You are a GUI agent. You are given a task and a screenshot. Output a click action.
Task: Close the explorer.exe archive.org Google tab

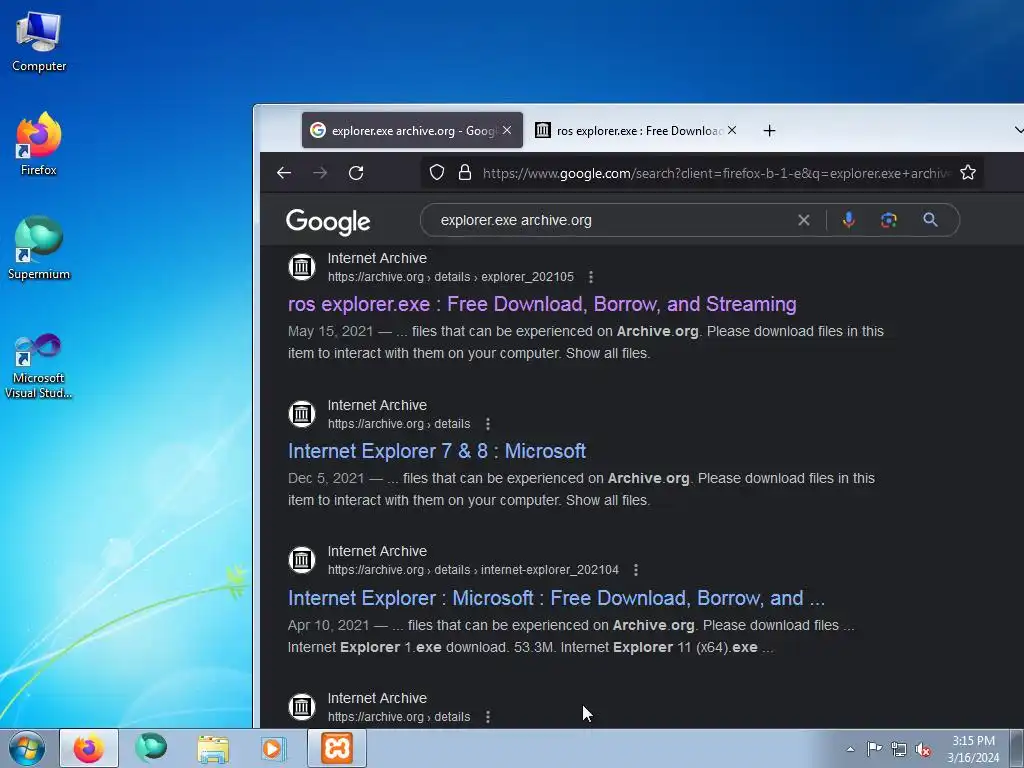coord(507,131)
